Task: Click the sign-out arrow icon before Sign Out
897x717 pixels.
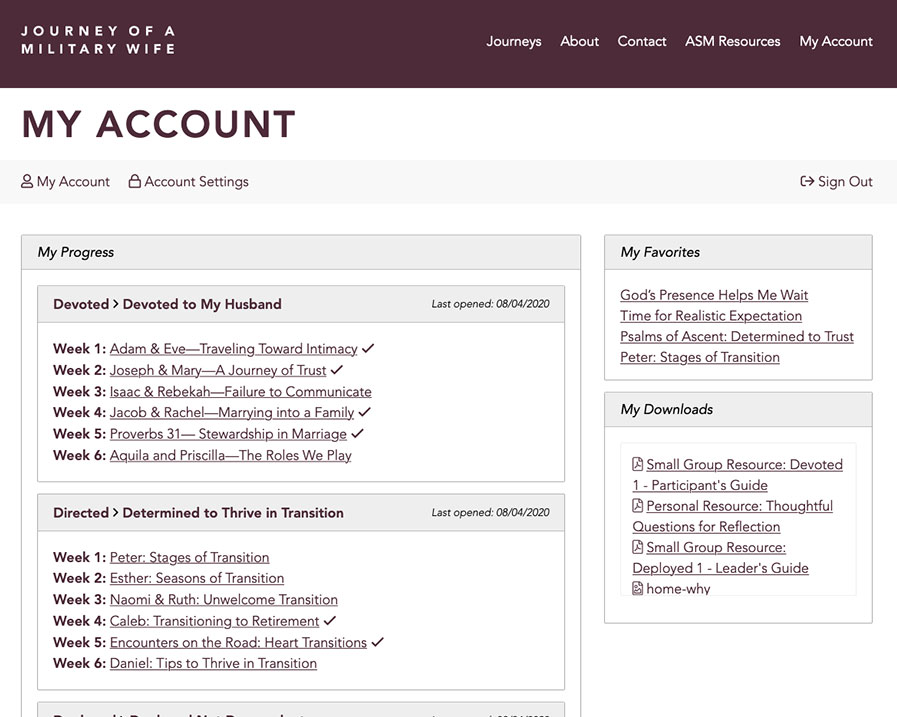Action: click(x=805, y=181)
